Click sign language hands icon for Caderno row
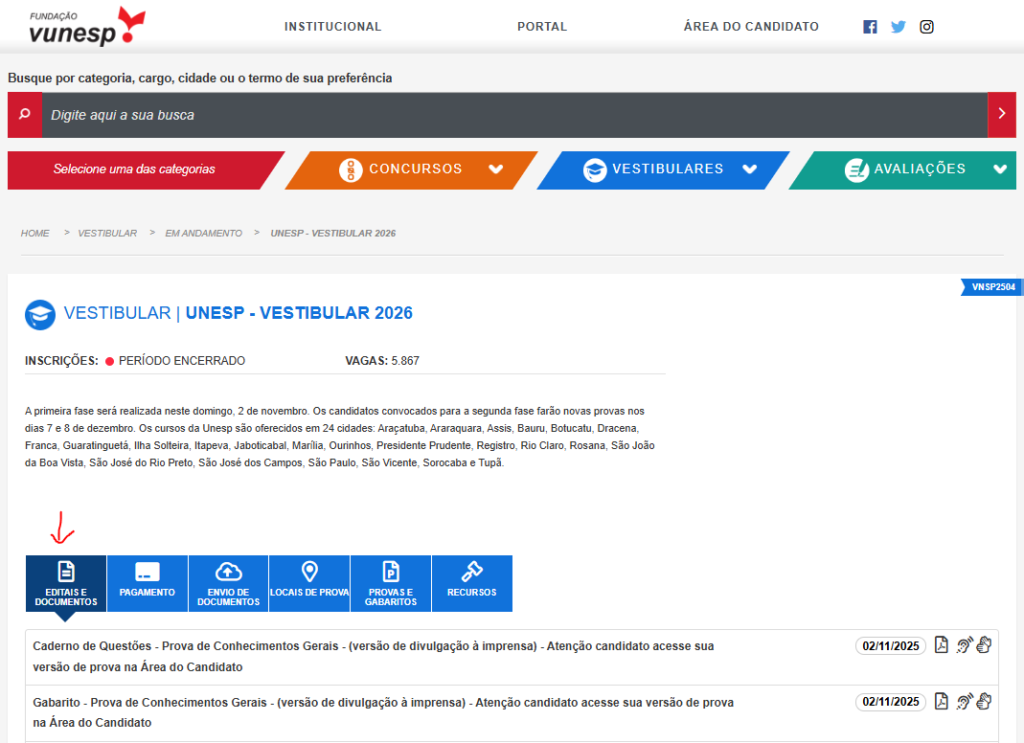 click(x=984, y=645)
